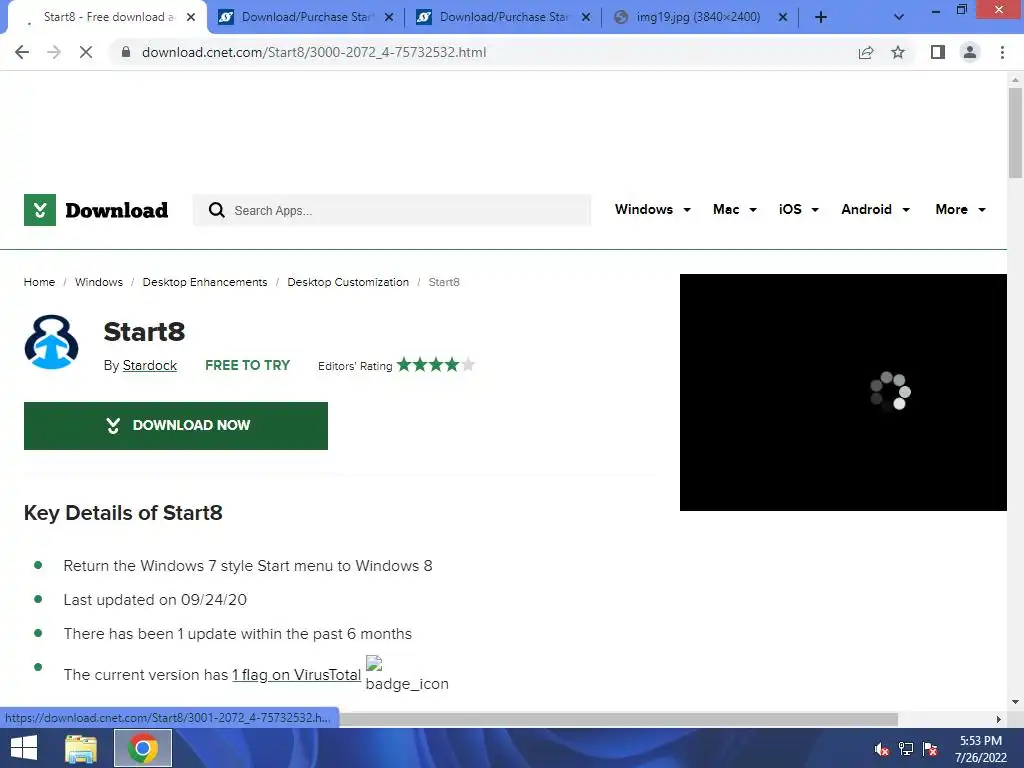Click the scroll up arrow

coord(1015,80)
